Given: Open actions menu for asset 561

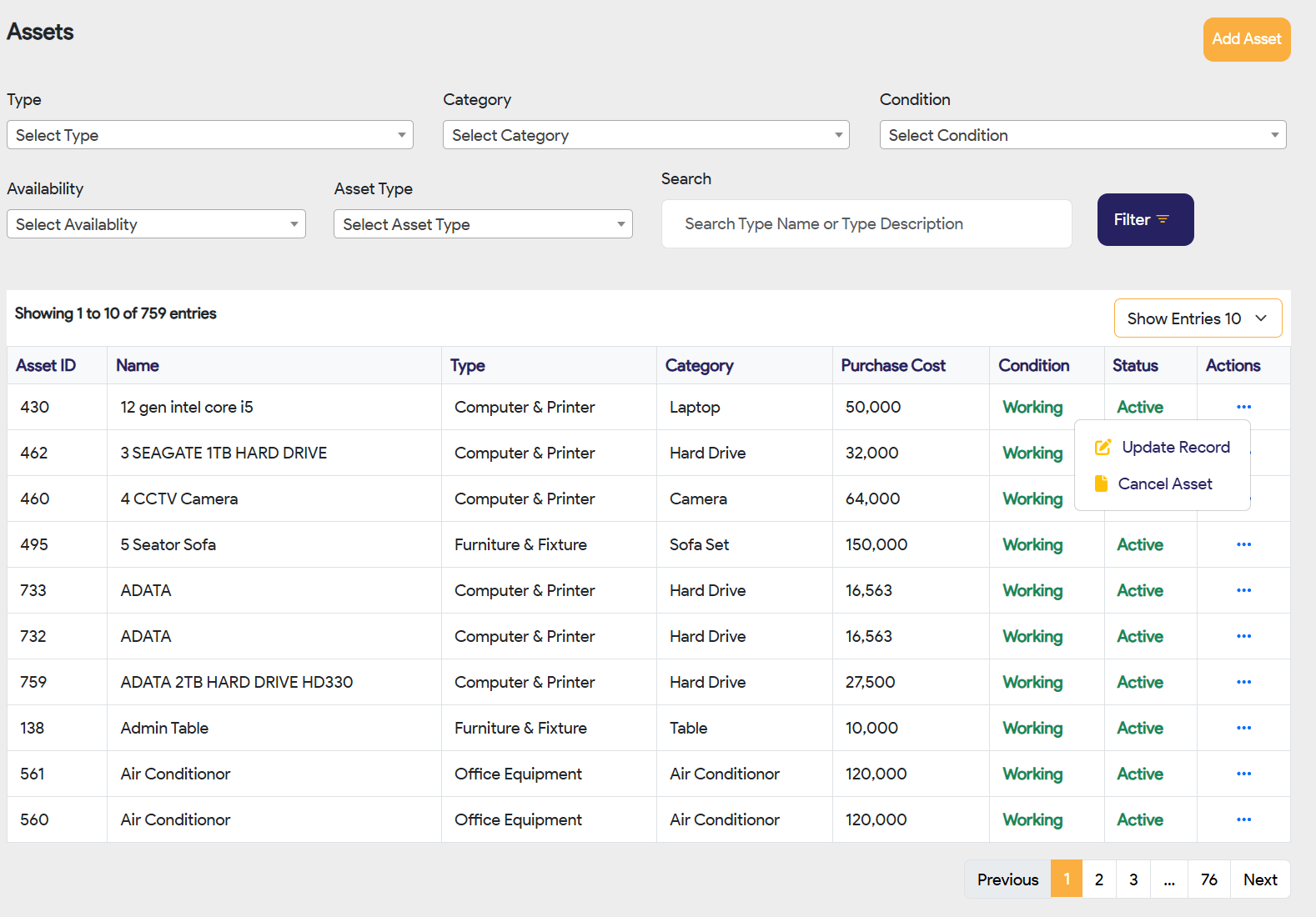Looking at the screenshot, I should [1243, 774].
